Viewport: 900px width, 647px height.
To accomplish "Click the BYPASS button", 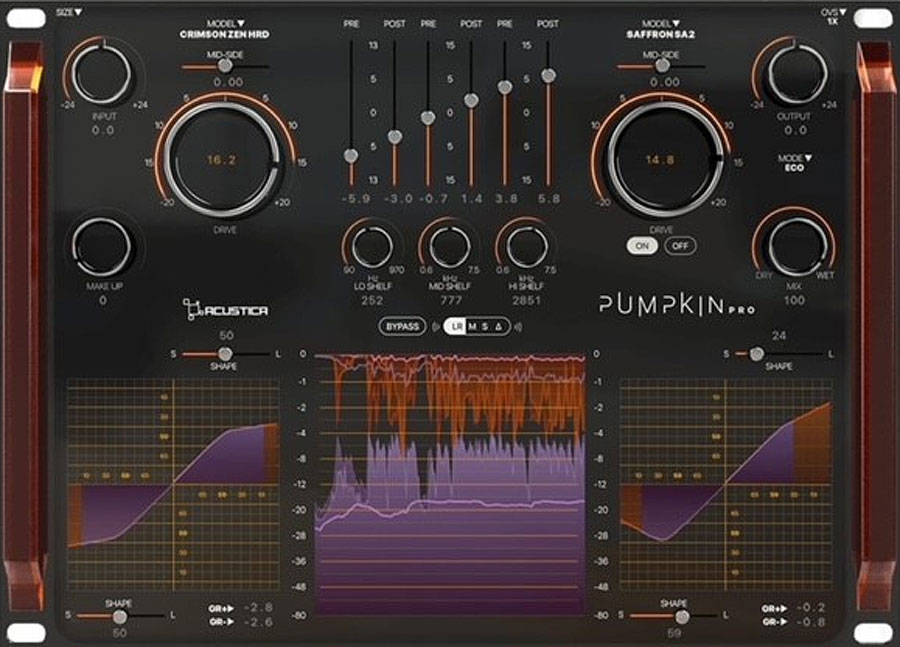I will pos(402,327).
